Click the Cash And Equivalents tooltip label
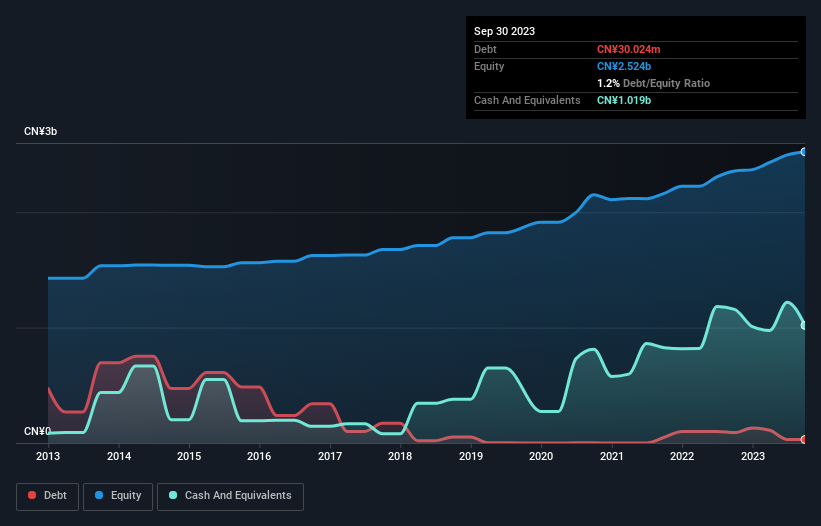Image resolution: width=821 pixels, height=526 pixels. tap(527, 100)
